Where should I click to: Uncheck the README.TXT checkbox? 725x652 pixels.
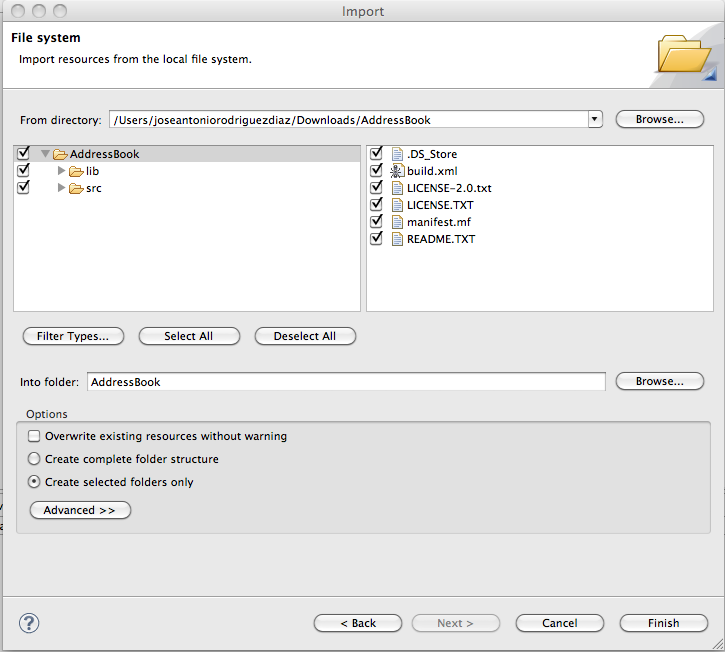coord(376,238)
